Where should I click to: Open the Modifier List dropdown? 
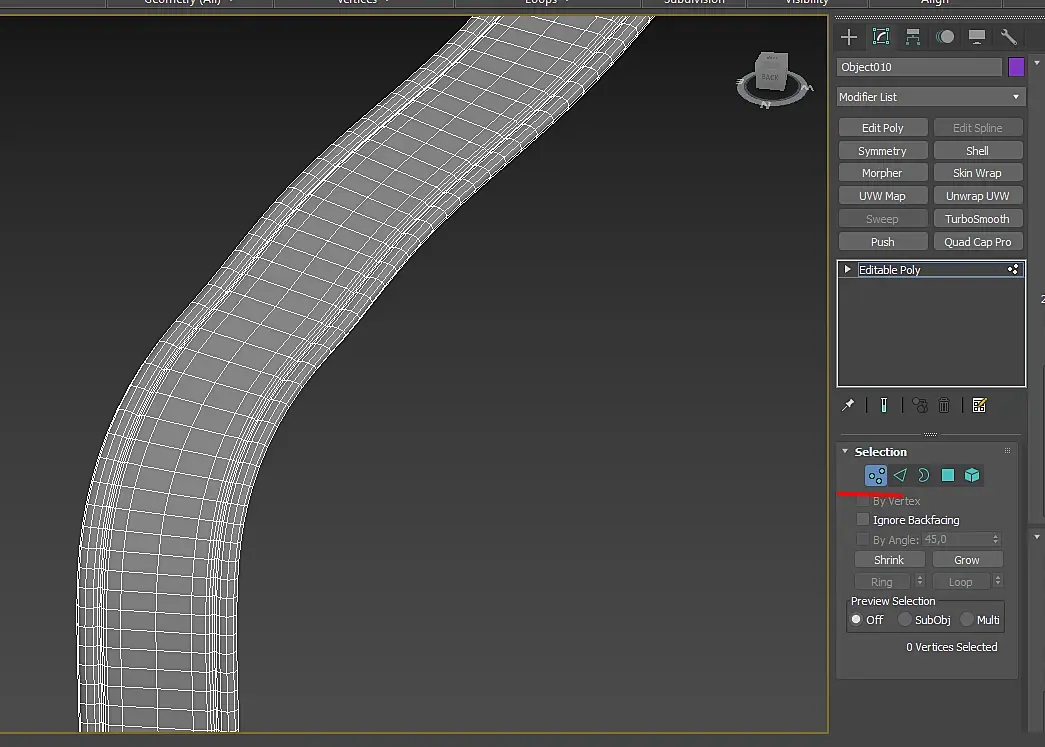click(930, 97)
